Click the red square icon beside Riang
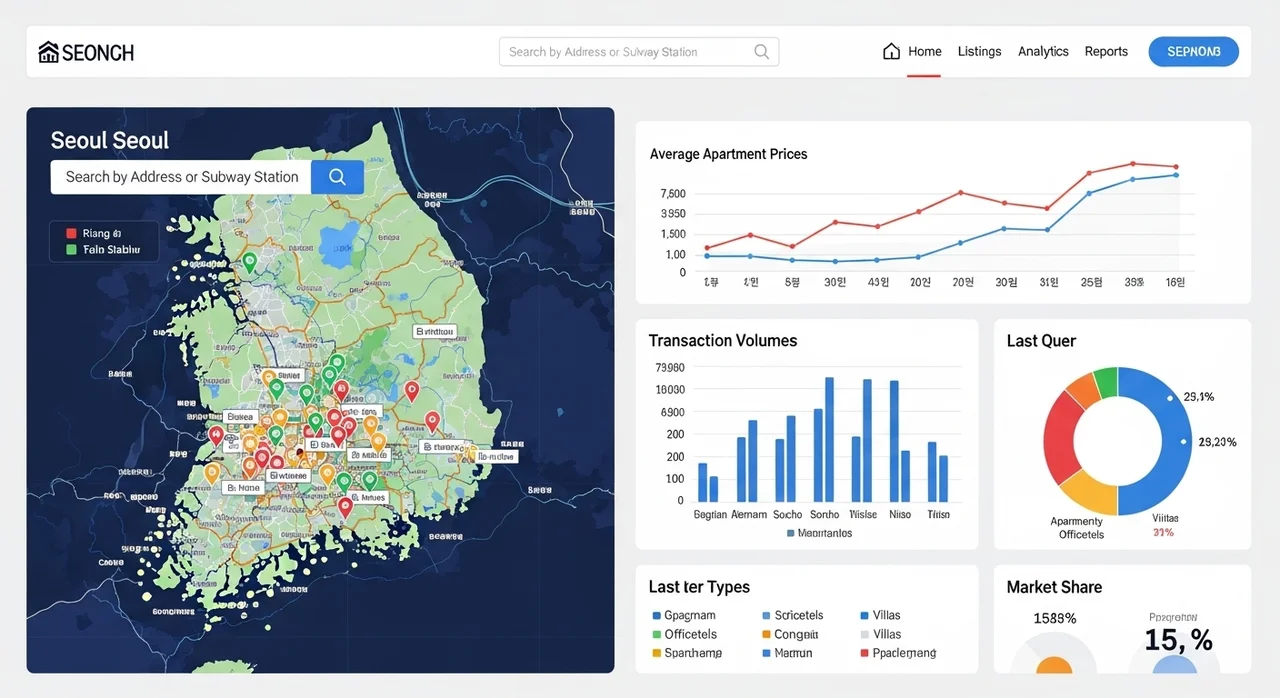1280x698 pixels. (71, 233)
